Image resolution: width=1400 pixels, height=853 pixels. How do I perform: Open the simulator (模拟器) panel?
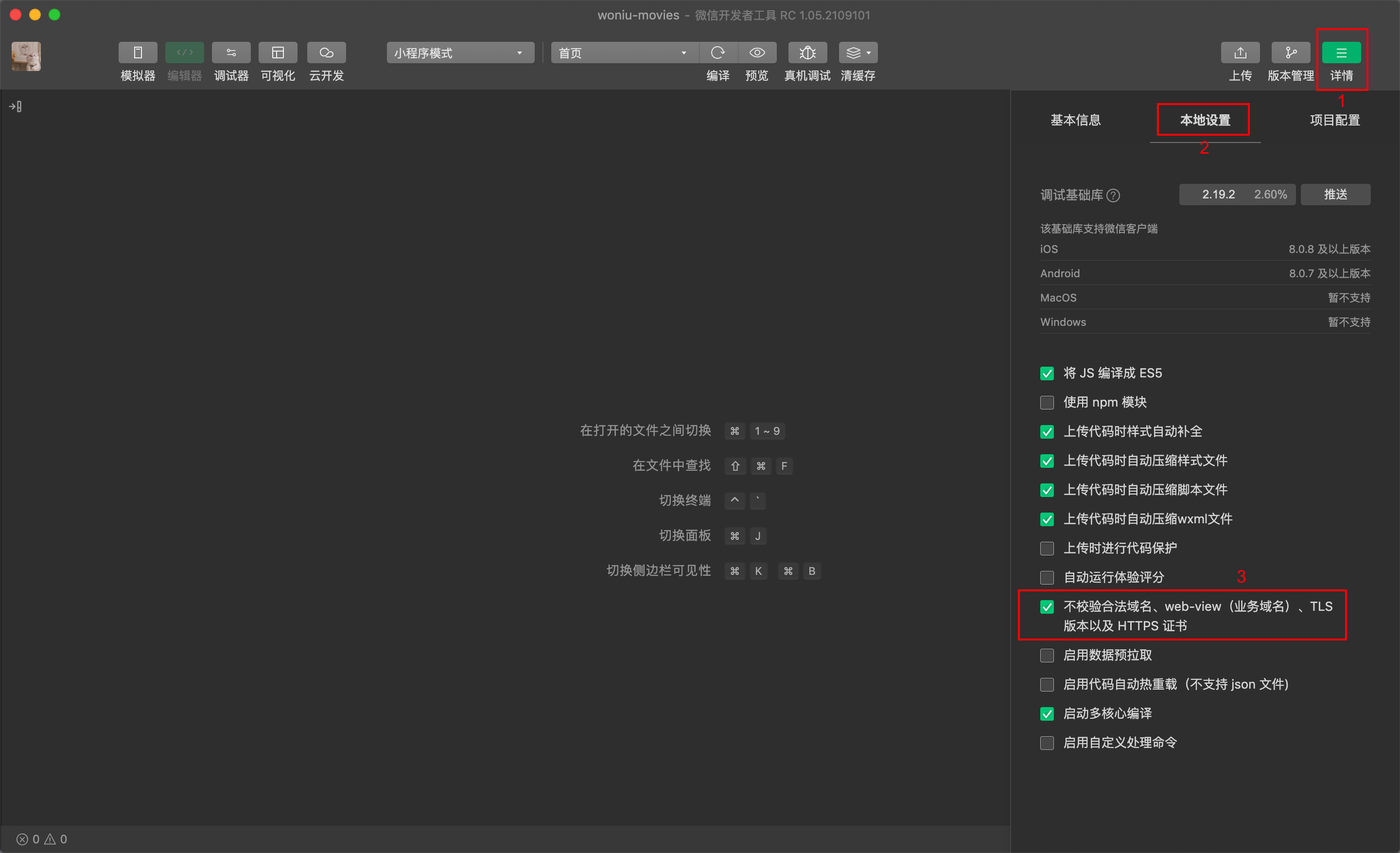coord(138,53)
